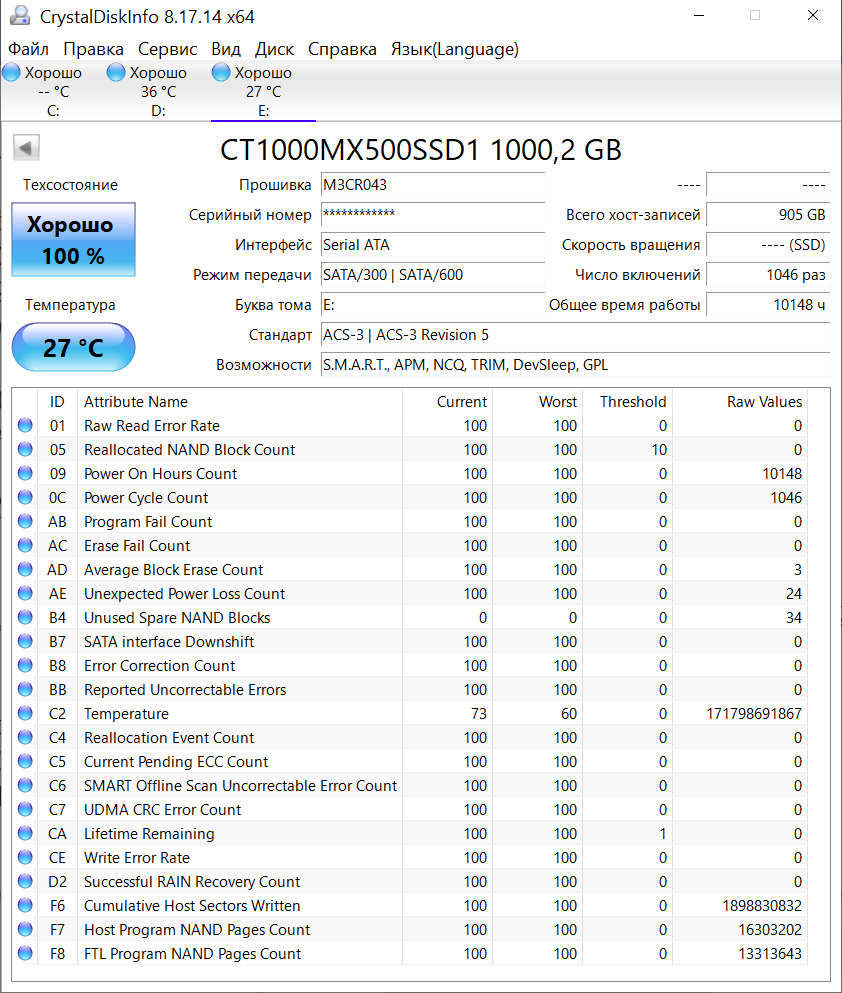Minimize the CrystalDiskInfo window
Viewport: 842px width, 993px height.
699,15
